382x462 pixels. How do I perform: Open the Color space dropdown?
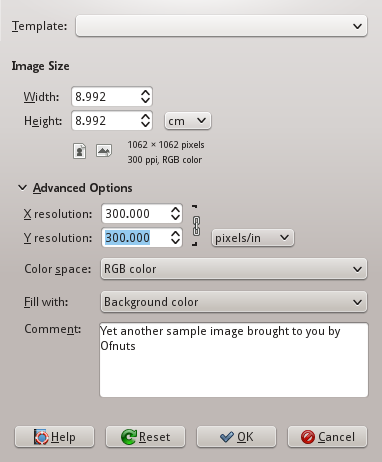point(234,269)
